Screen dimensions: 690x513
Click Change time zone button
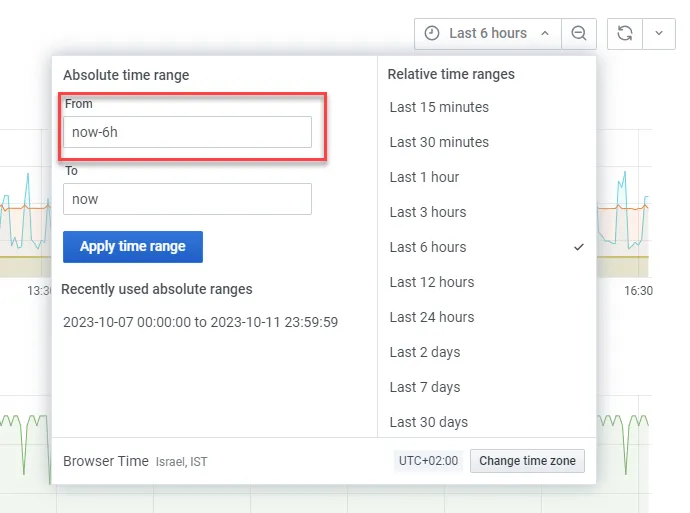(527, 461)
